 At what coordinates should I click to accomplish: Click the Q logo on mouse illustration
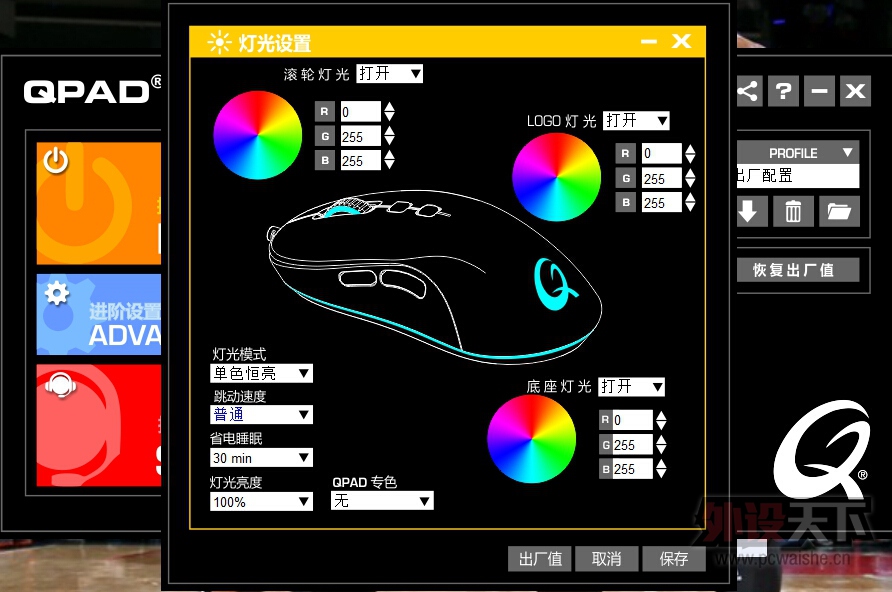coord(554,283)
